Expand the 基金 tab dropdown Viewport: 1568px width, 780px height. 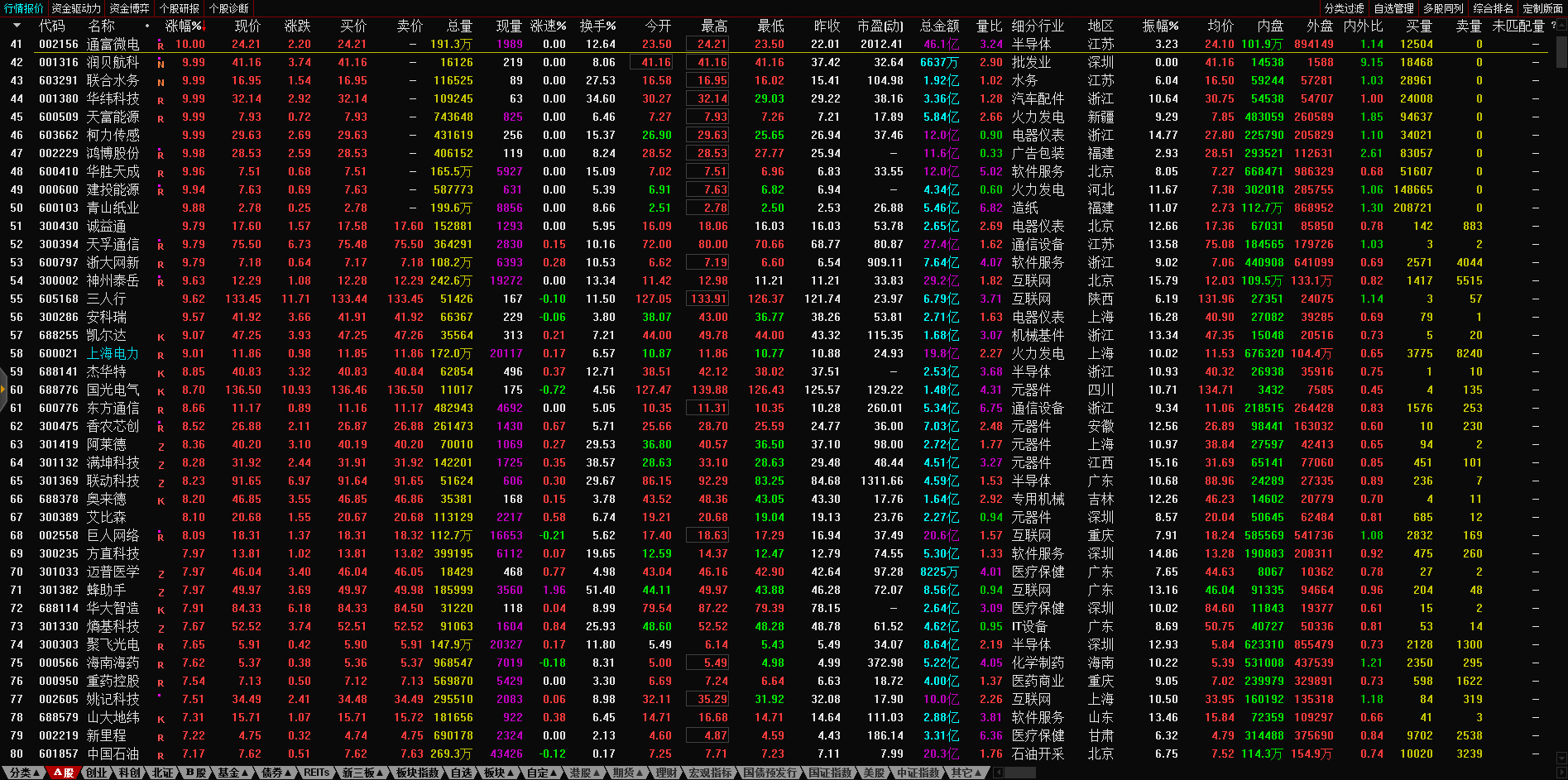(x=233, y=773)
